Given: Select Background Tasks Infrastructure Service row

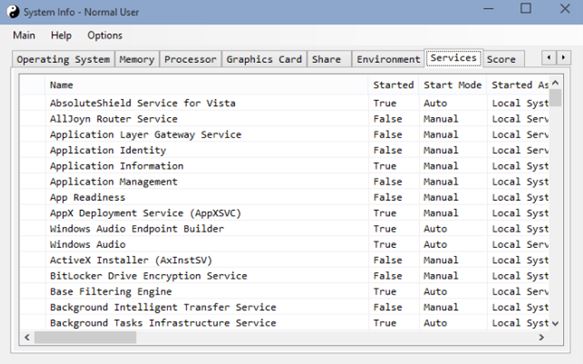Looking at the screenshot, I should click(x=285, y=323).
